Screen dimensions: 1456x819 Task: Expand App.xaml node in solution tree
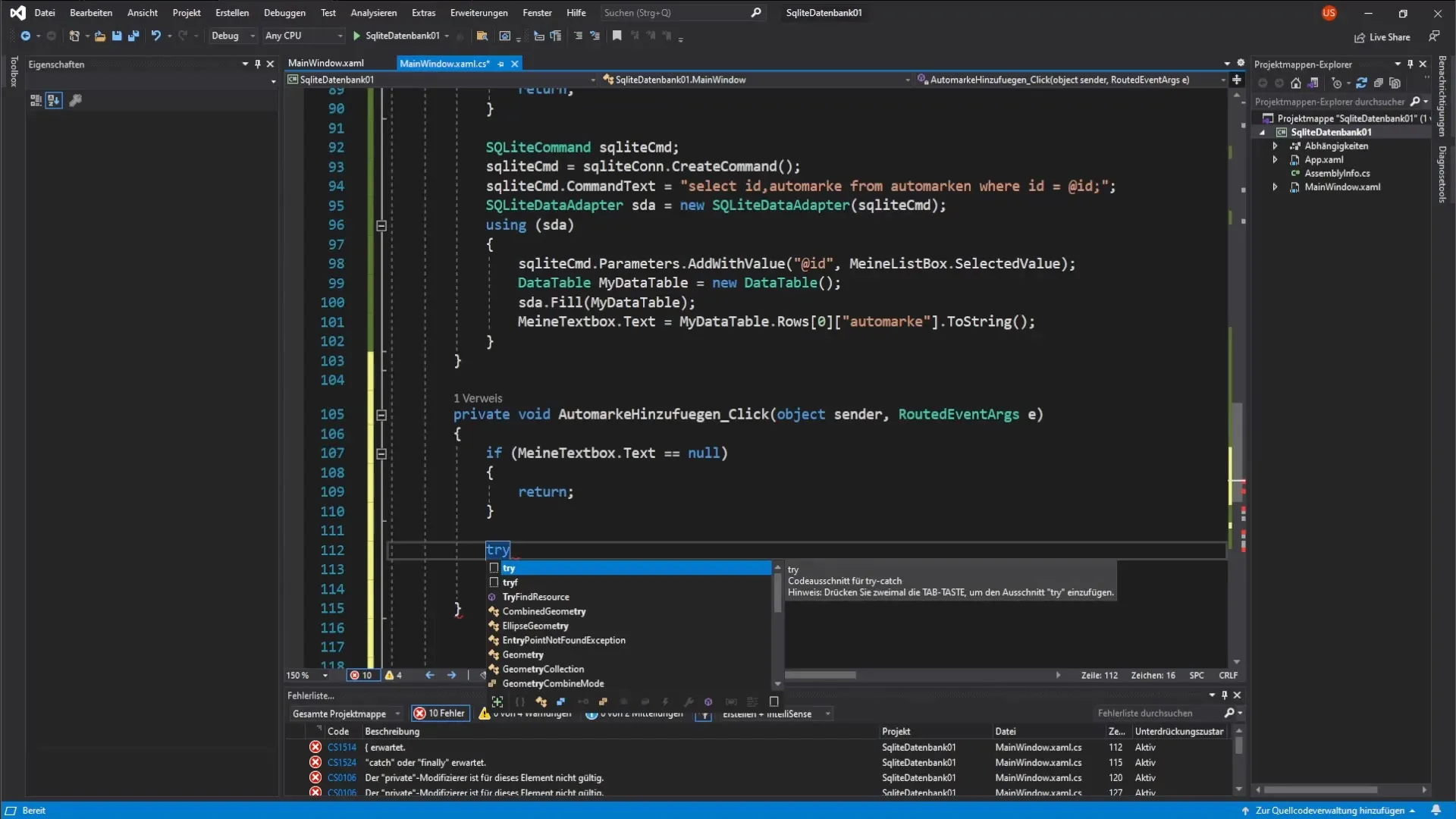tap(1275, 160)
